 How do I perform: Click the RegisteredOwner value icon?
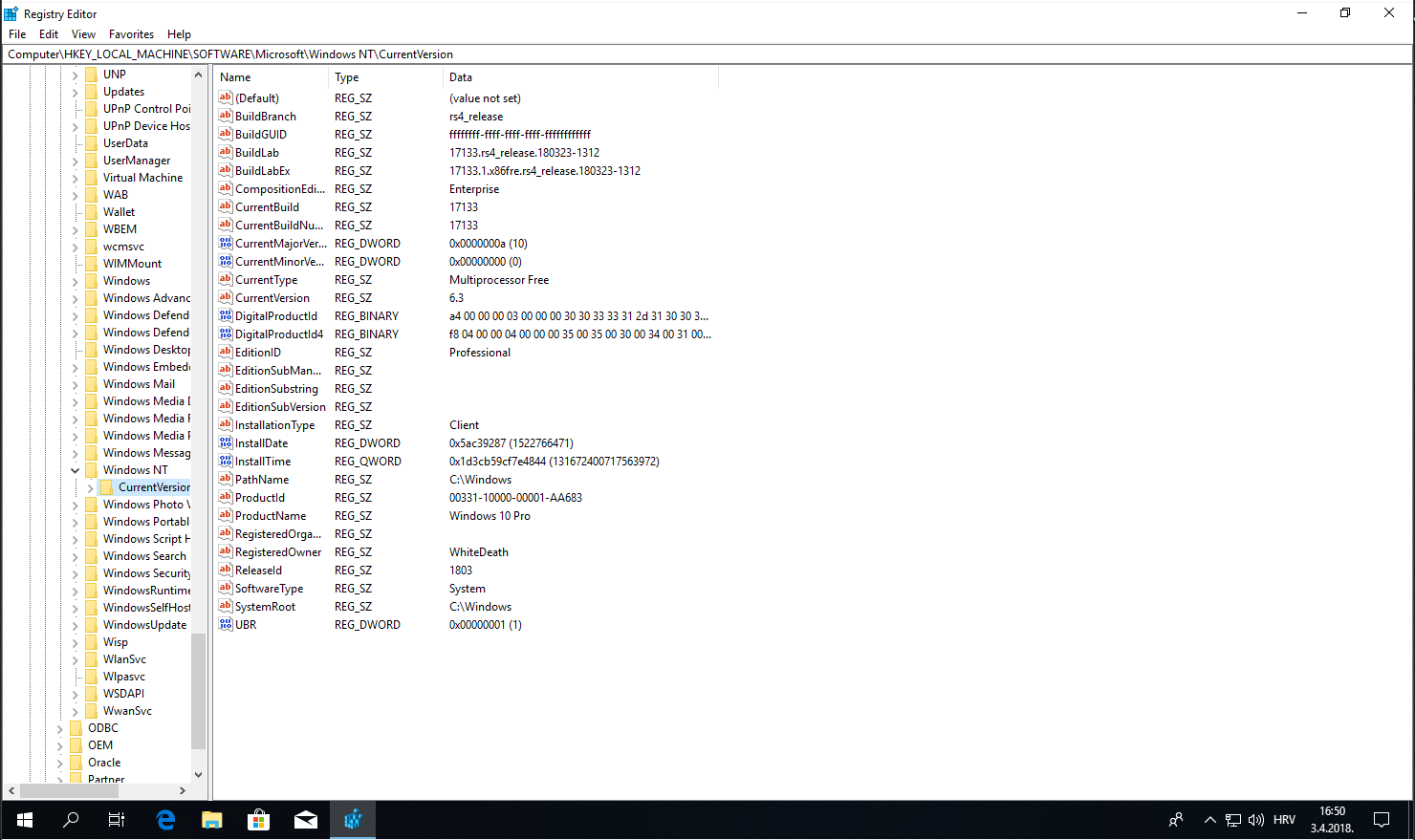click(226, 551)
